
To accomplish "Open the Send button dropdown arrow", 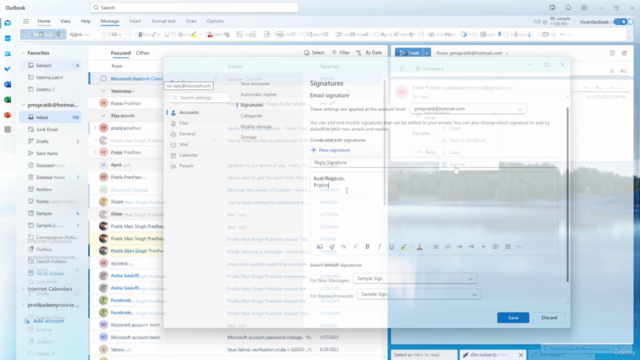I will pos(427,53).
